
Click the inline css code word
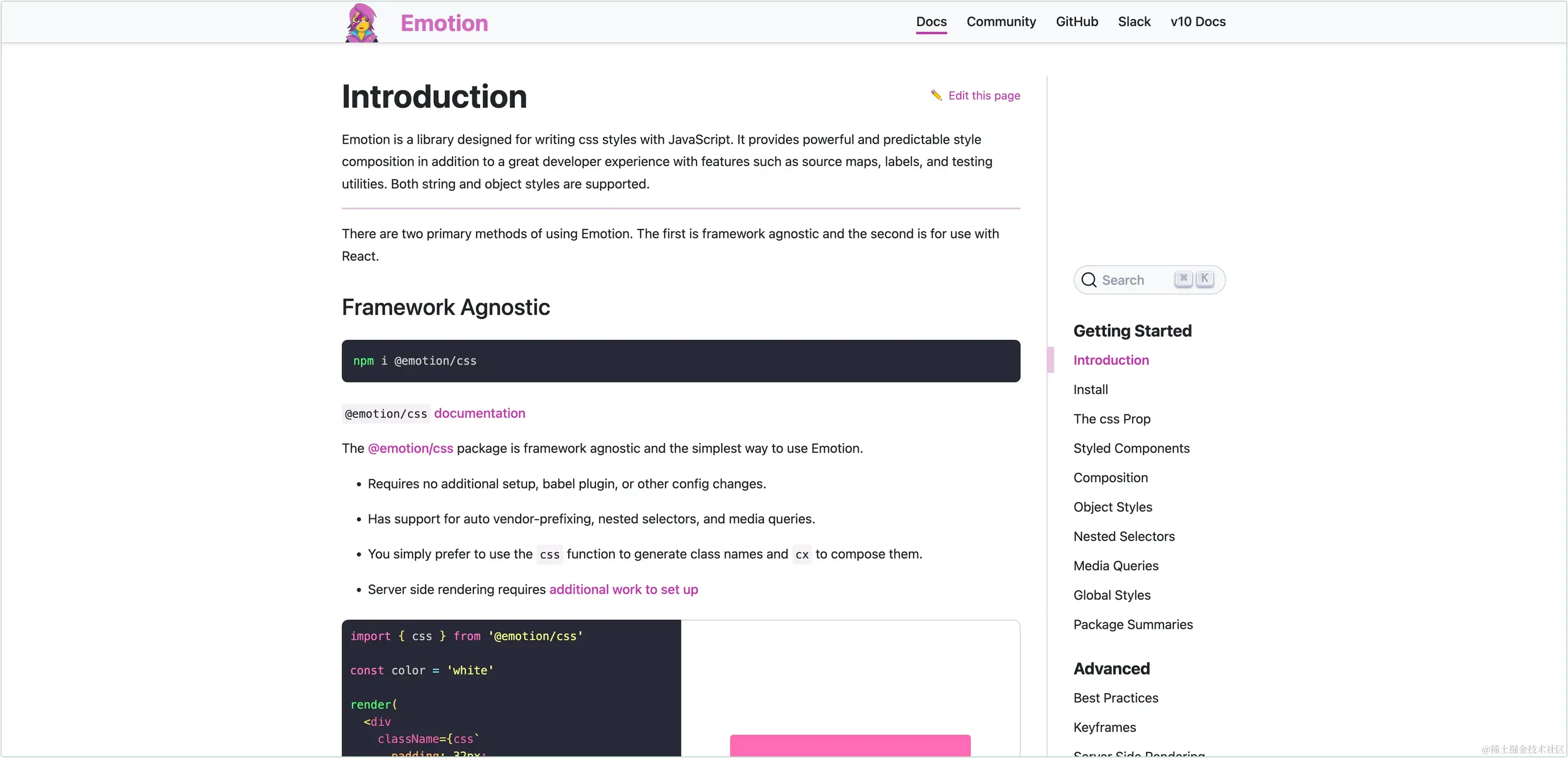click(x=549, y=555)
